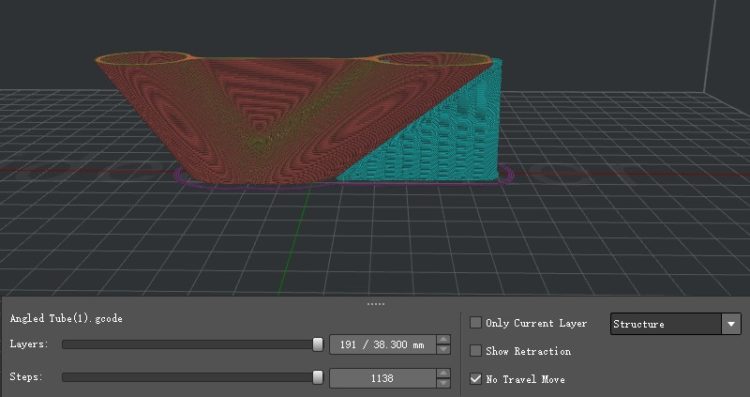This screenshot has height=397, width=750.
Task: Enable the Only Current Layer checkbox
Action: pos(475,323)
